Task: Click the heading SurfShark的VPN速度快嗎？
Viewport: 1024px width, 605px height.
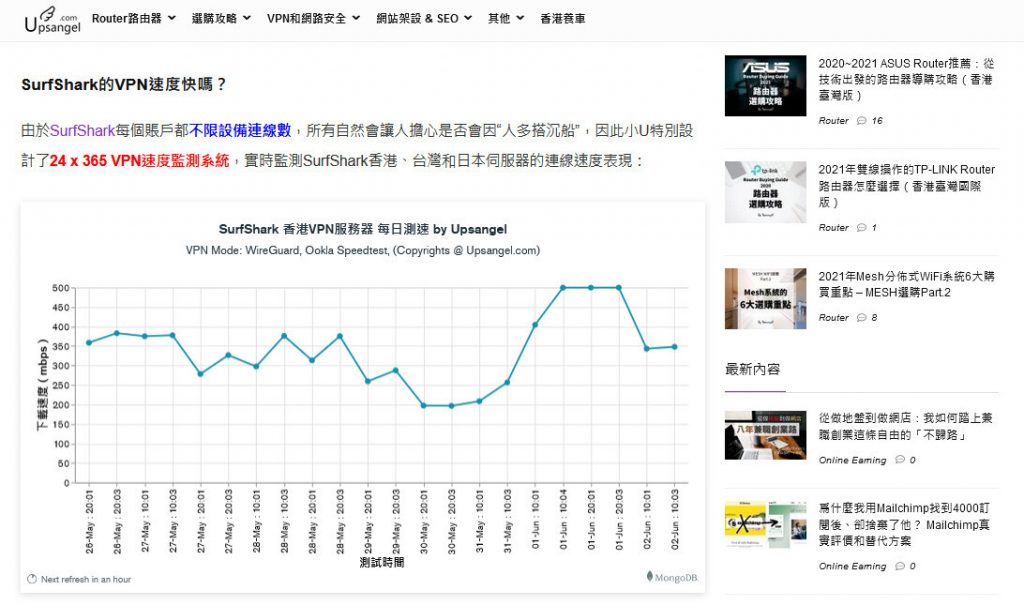Action: pyautogui.click(x=124, y=84)
